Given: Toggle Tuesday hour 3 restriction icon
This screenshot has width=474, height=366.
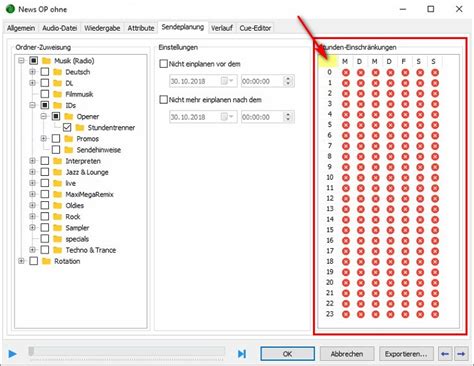Looking at the screenshot, I should point(361,104).
